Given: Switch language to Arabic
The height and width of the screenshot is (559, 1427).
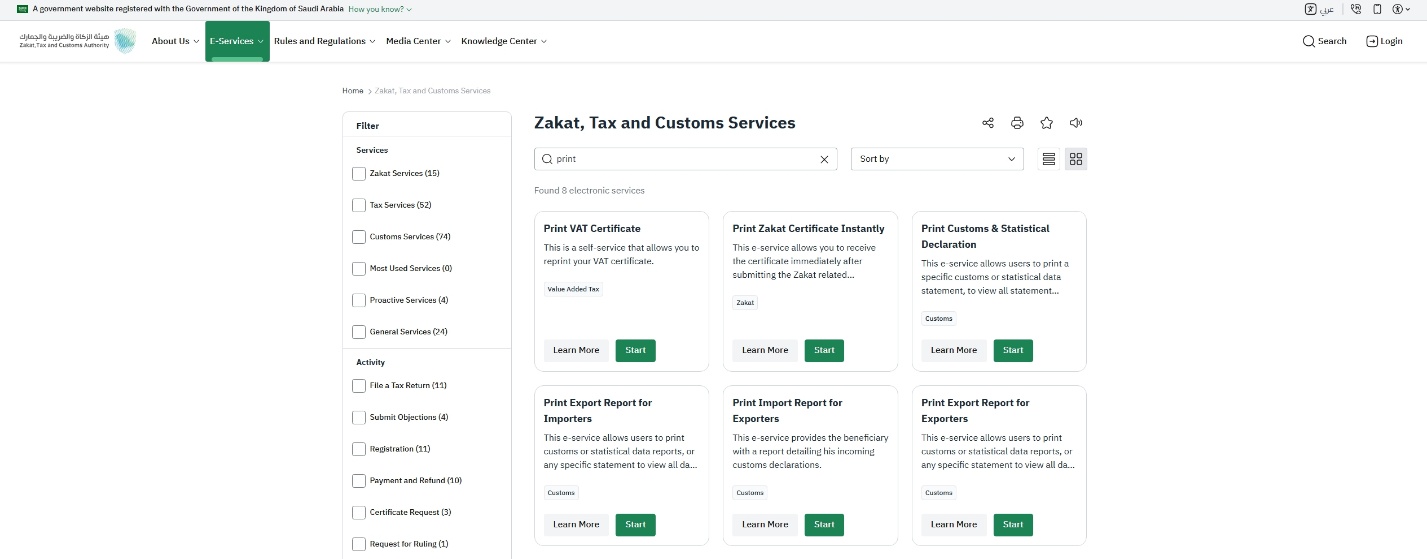Looking at the screenshot, I should [1327, 9].
